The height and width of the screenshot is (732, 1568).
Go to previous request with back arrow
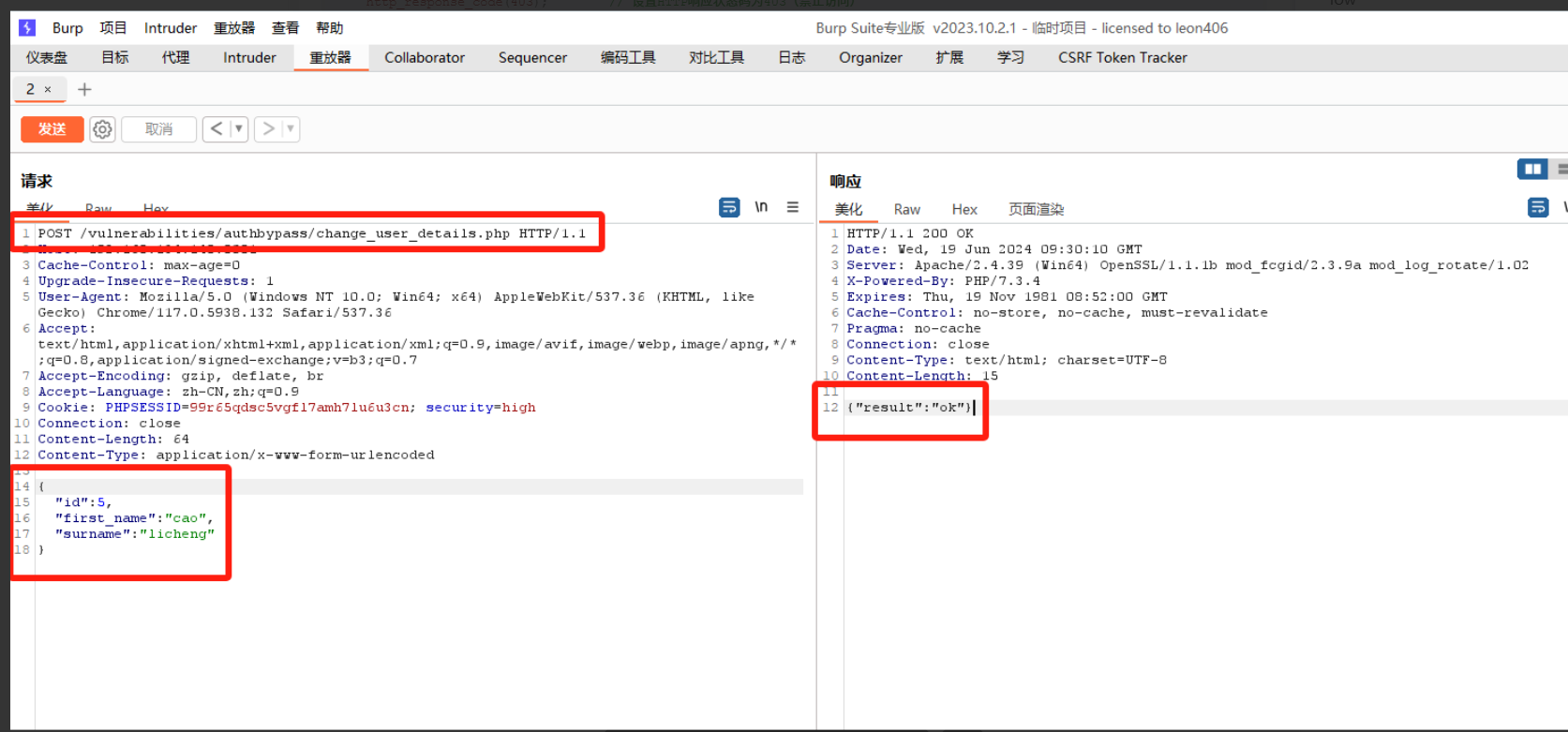(x=217, y=129)
